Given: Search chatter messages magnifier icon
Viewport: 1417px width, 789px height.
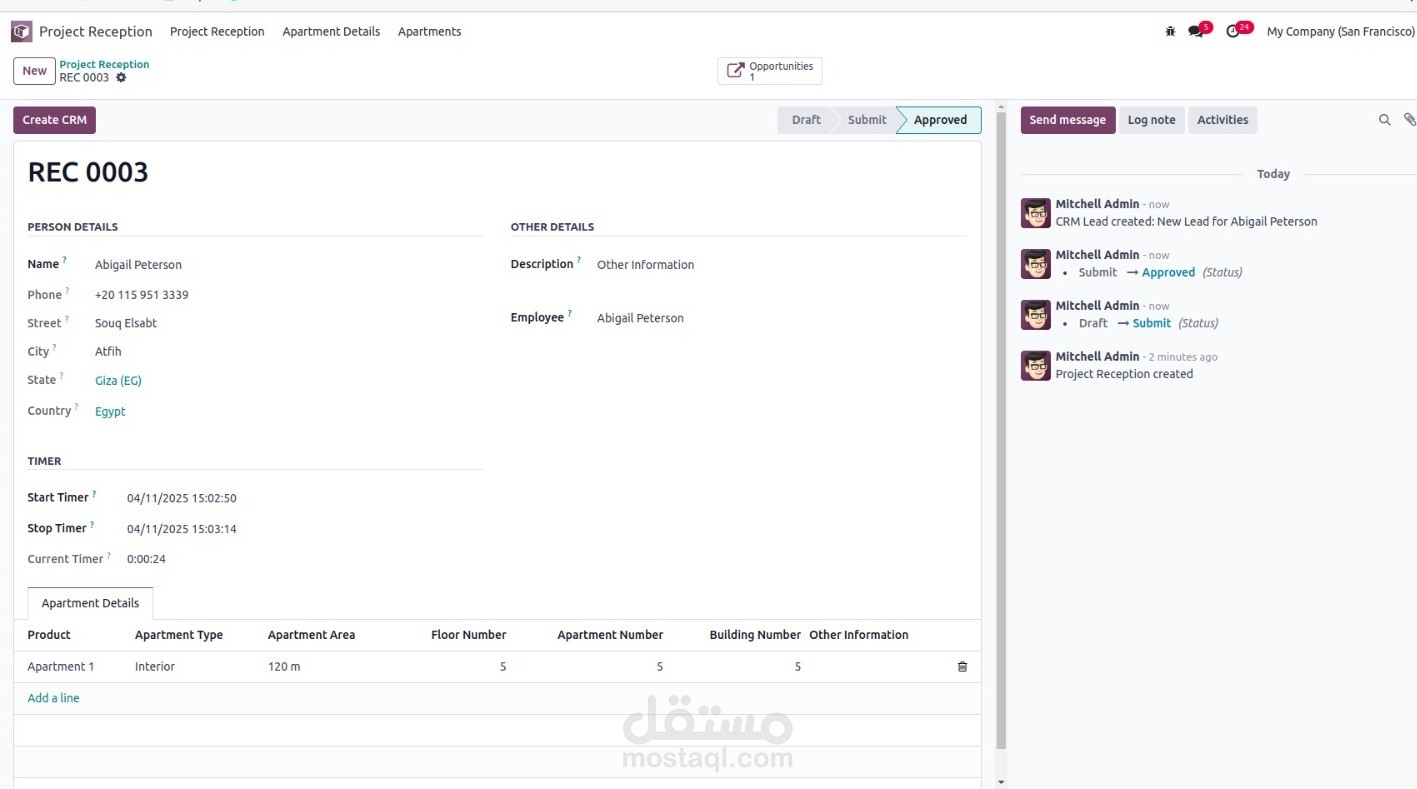Looking at the screenshot, I should pos(1385,120).
